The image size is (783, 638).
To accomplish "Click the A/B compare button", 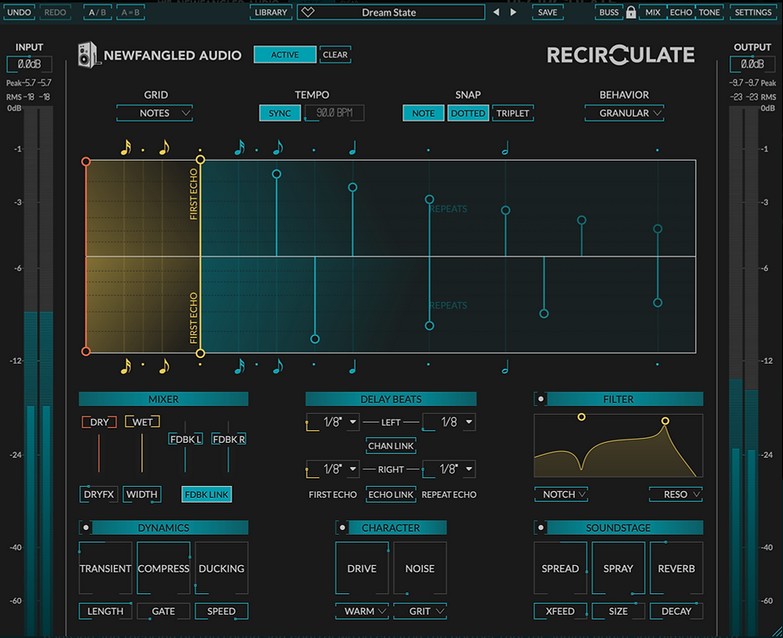I will (x=97, y=12).
